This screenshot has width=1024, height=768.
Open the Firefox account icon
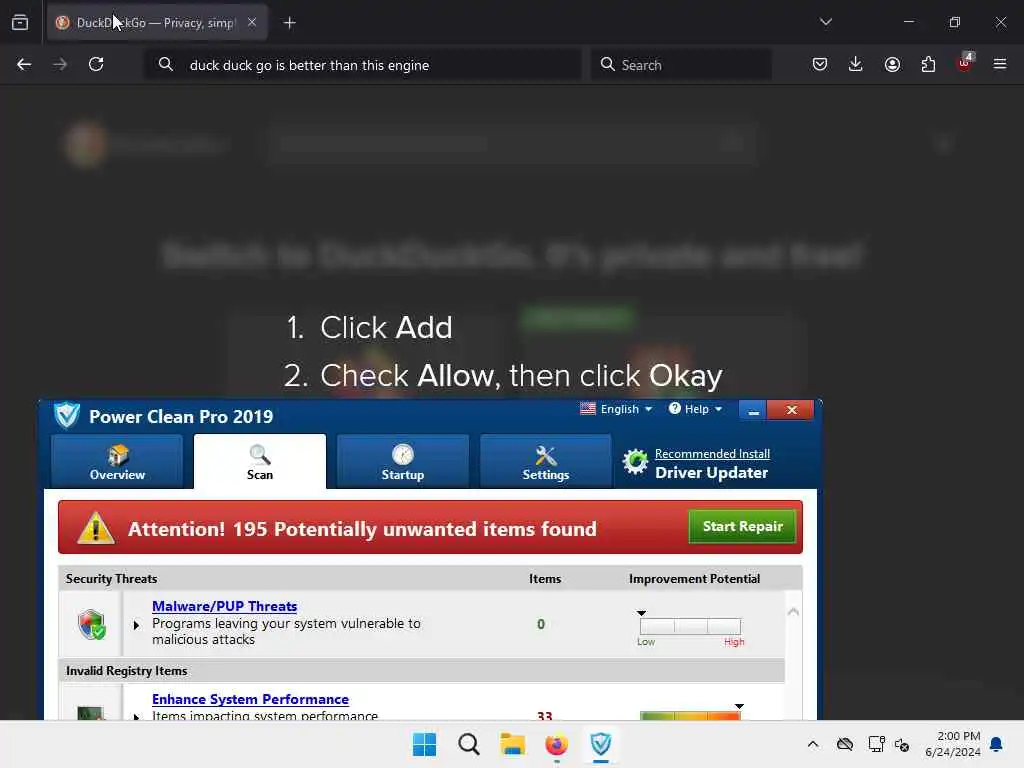coord(892,64)
